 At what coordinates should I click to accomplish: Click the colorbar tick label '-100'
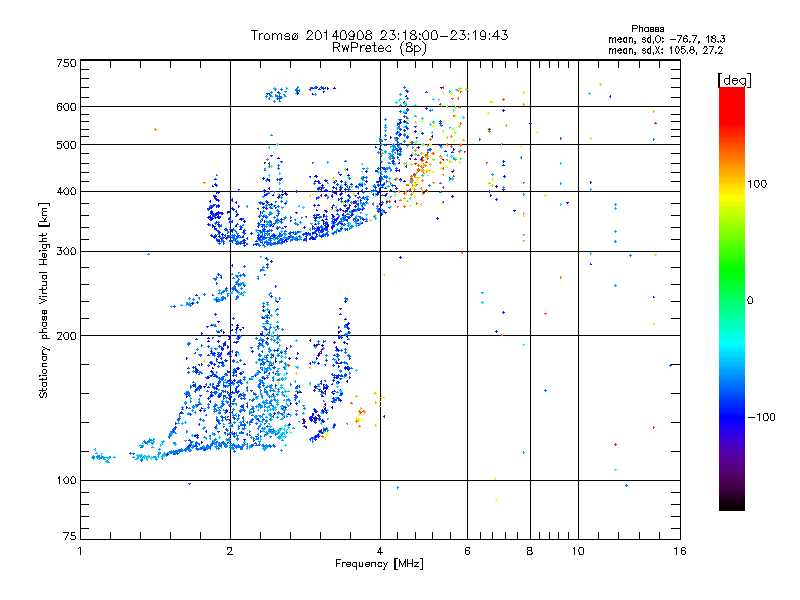(x=762, y=417)
